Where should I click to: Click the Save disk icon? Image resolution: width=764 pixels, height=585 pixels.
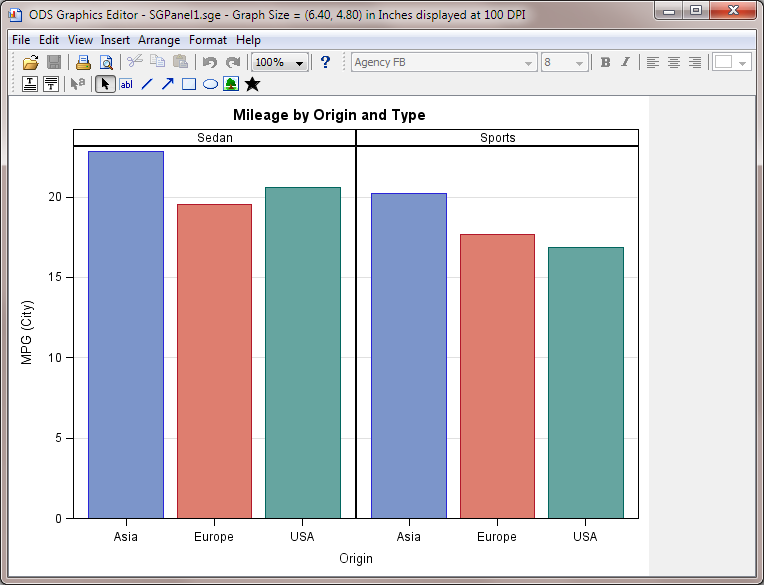(x=54, y=62)
